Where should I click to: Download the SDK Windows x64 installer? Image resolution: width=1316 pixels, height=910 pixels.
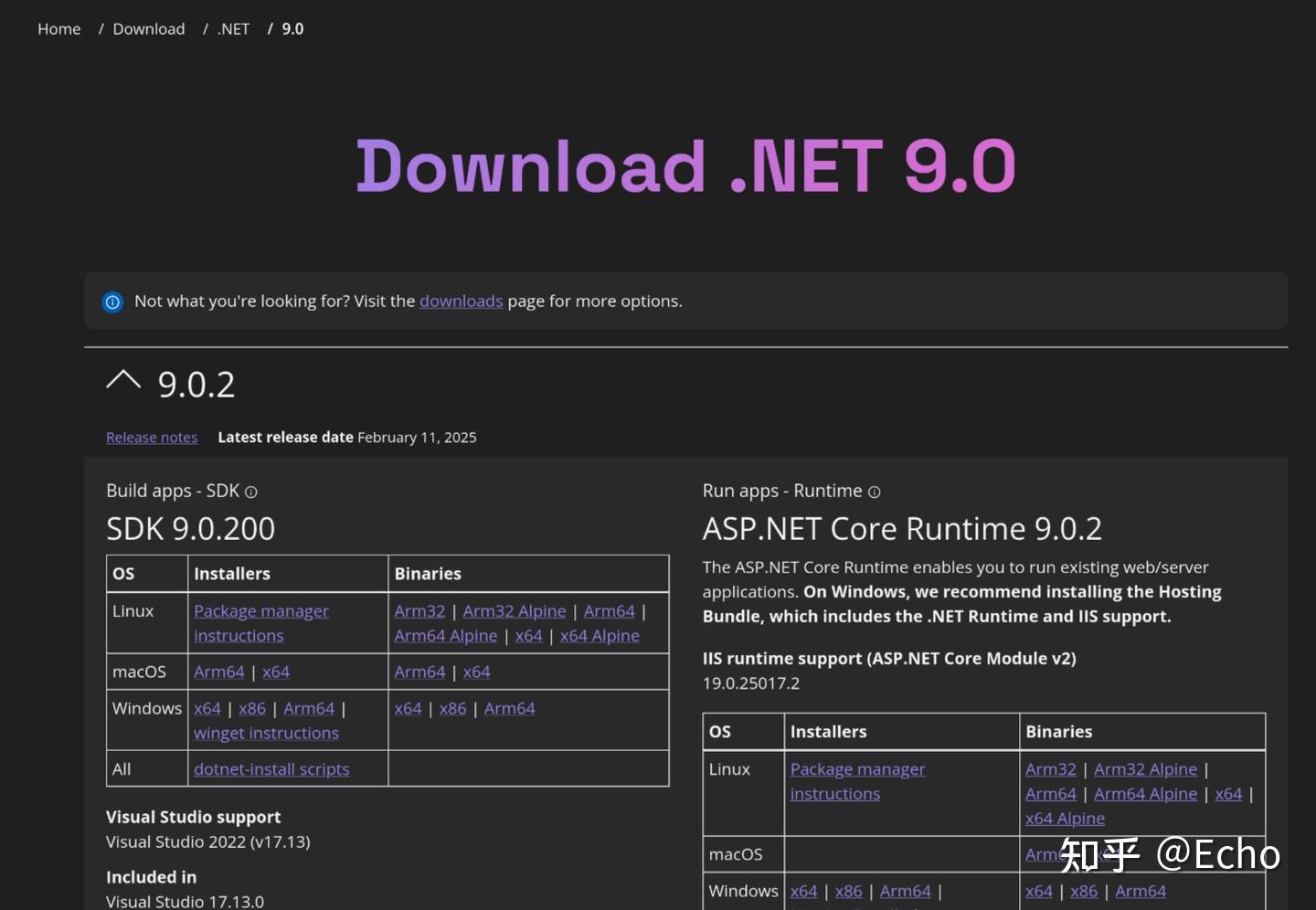[x=207, y=709]
